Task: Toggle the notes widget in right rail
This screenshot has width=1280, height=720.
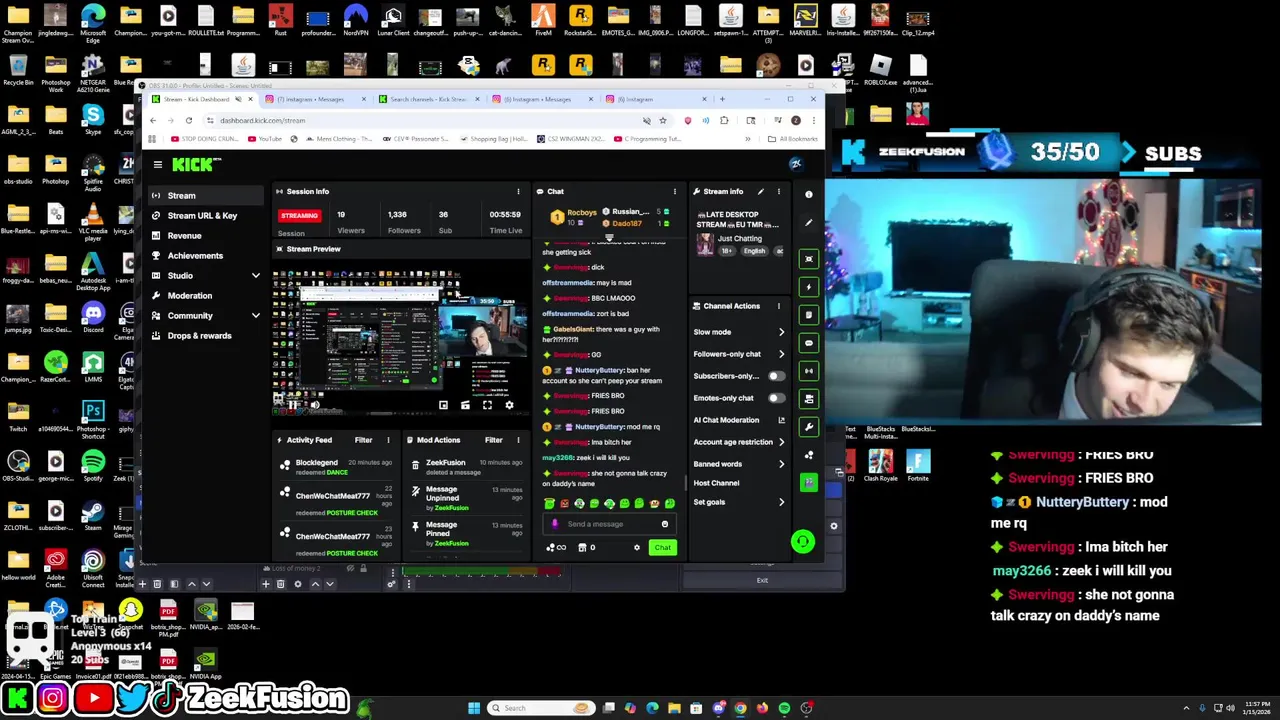Action: 809,315
